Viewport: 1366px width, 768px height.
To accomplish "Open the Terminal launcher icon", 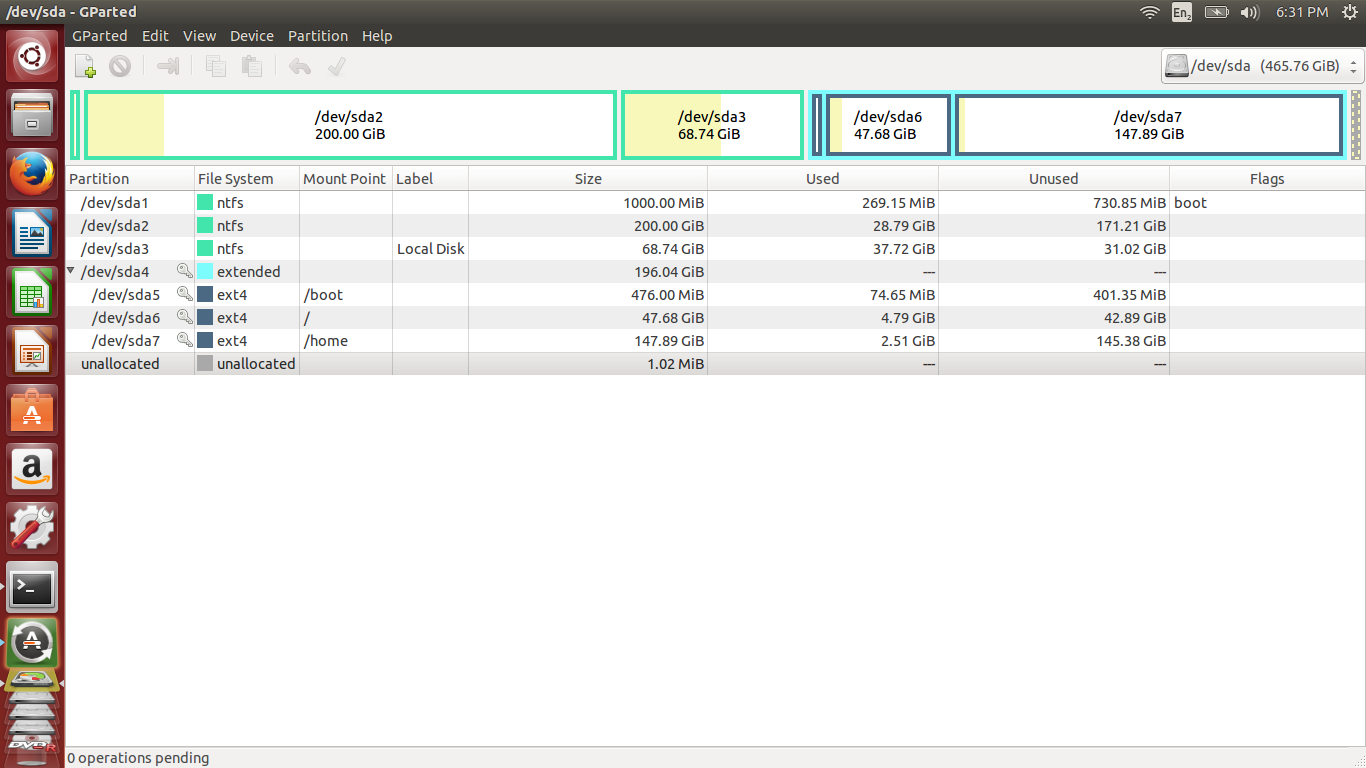I will [x=33, y=587].
